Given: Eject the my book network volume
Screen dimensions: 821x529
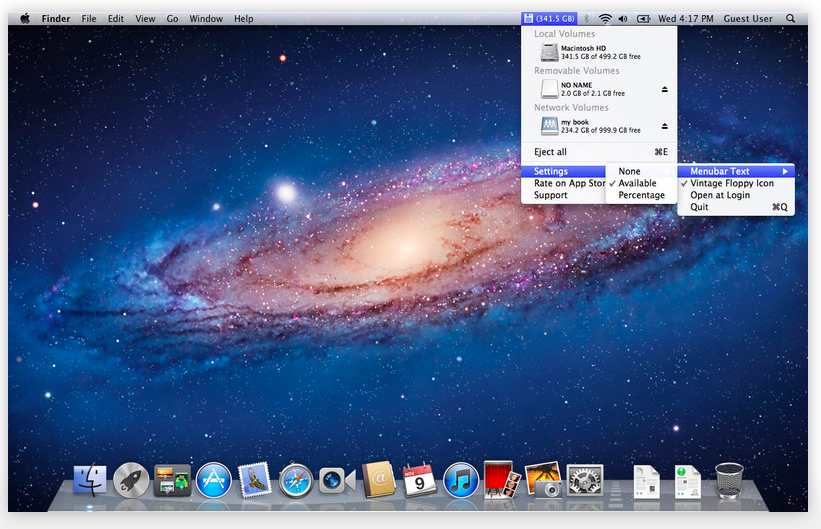Looking at the screenshot, I should coord(665,127).
